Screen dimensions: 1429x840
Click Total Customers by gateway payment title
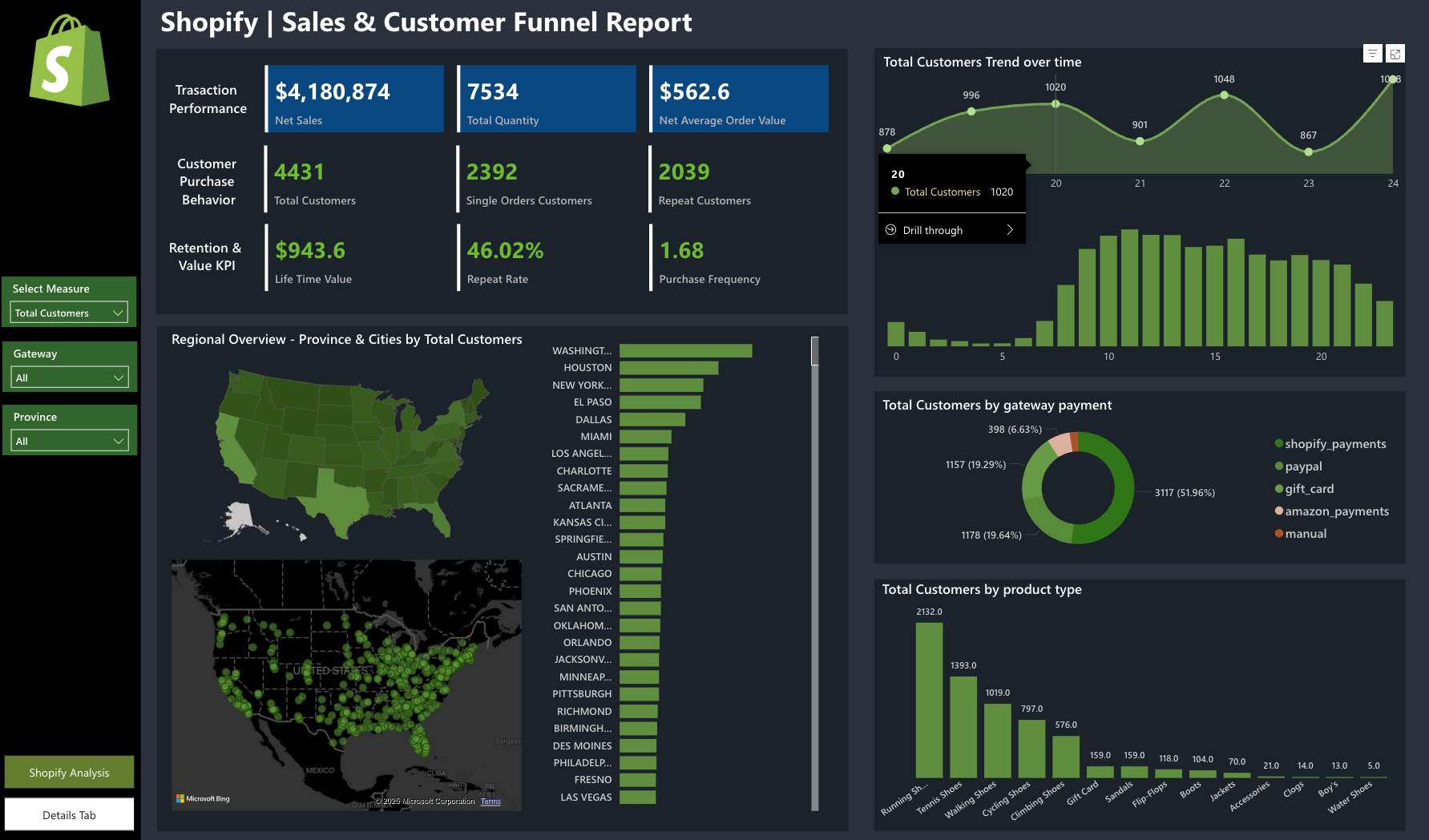pyautogui.click(x=997, y=406)
